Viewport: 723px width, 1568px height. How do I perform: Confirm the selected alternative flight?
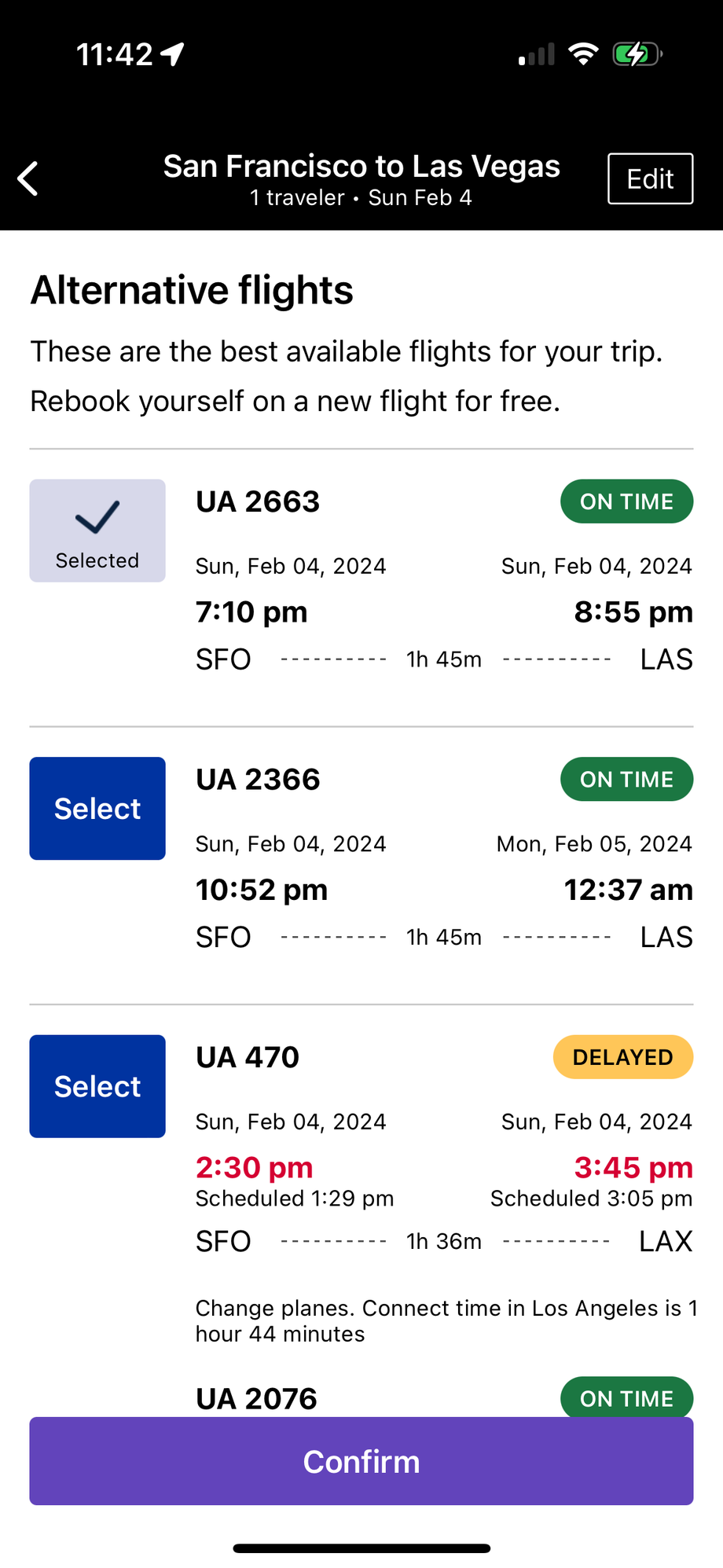(361, 1461)
